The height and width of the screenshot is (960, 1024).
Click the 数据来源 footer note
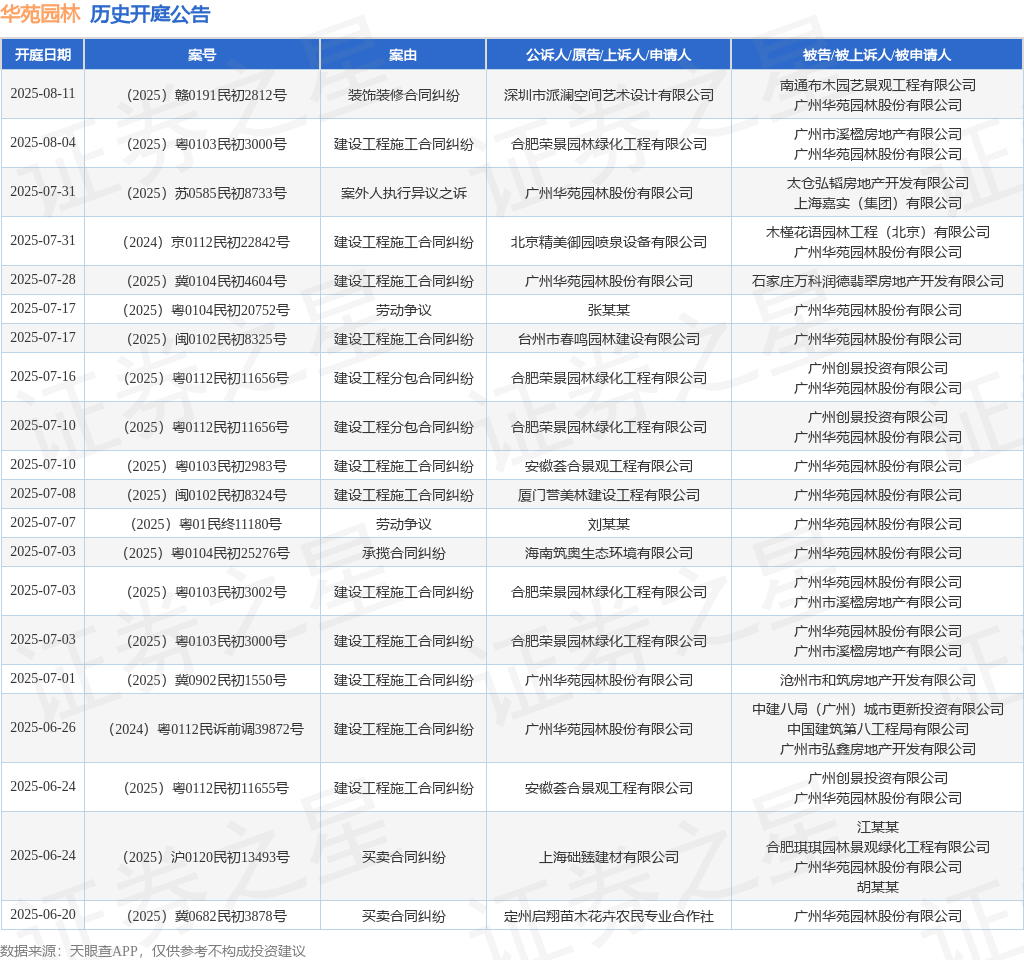point(153,951)
